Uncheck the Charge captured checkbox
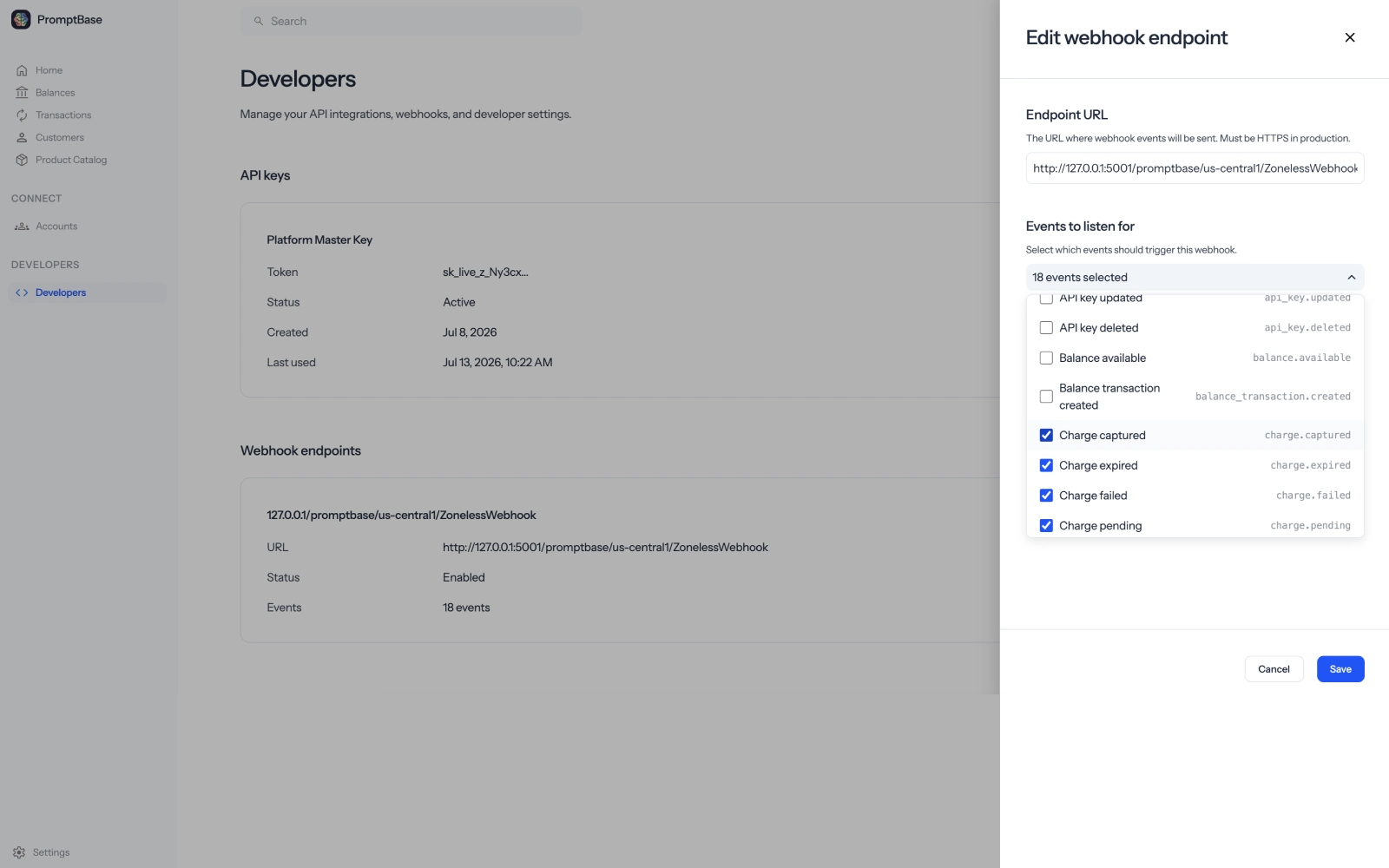1389x868 pixels. tap(1046, 435)
